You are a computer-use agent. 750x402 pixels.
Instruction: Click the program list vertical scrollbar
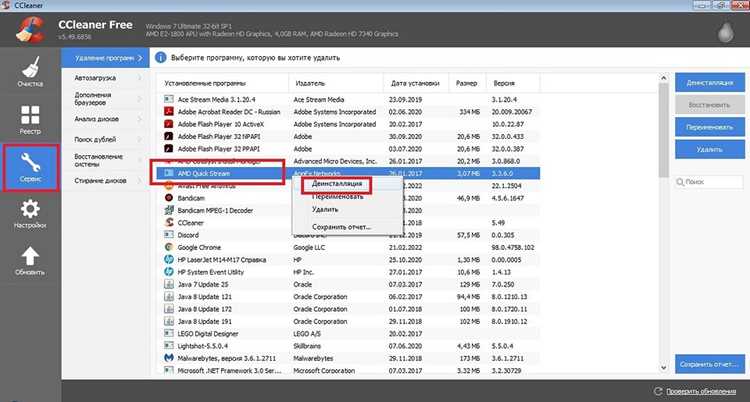(x=663, y=223)
